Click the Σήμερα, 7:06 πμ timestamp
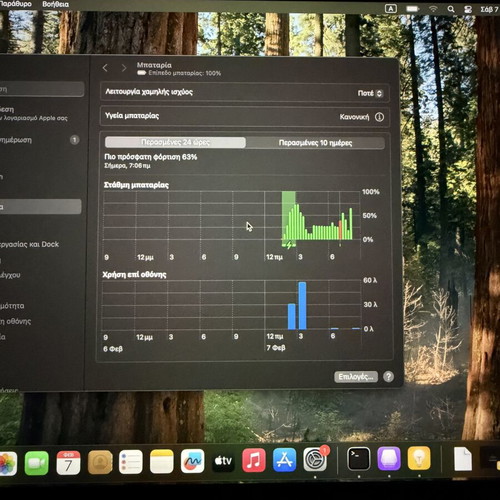The height and width of the screenshot is (500, 500). click(127, 166)
